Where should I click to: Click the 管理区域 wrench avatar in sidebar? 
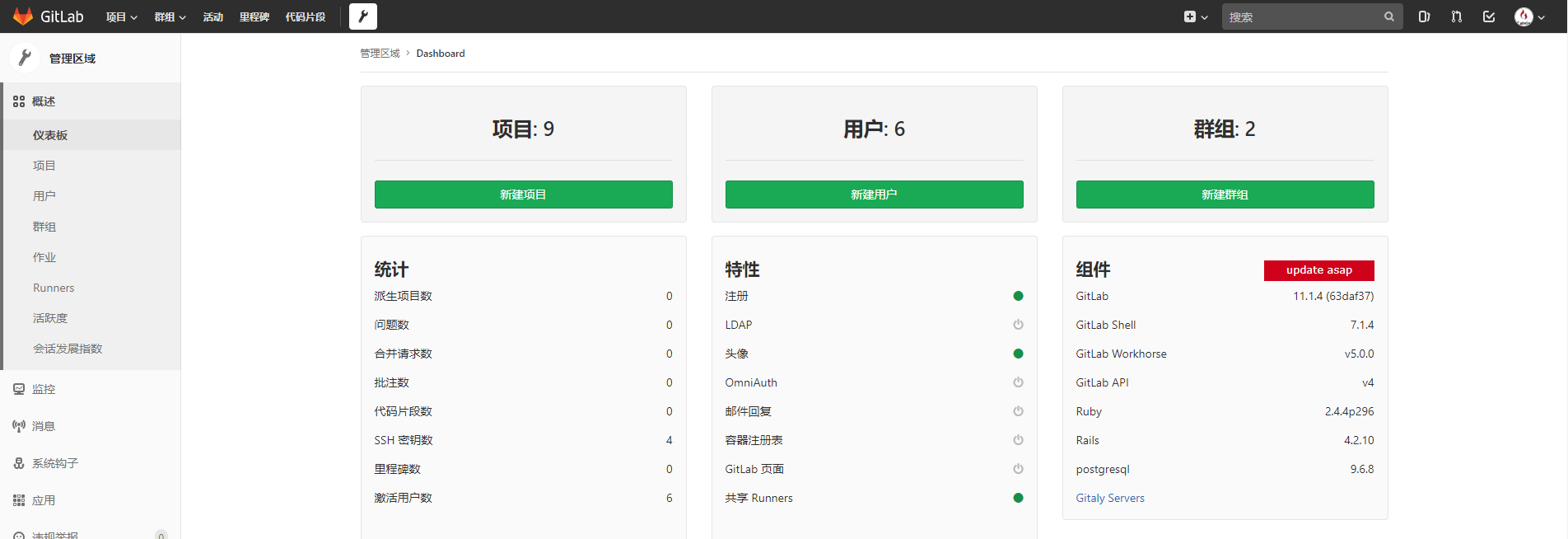(x=25, y=58)
